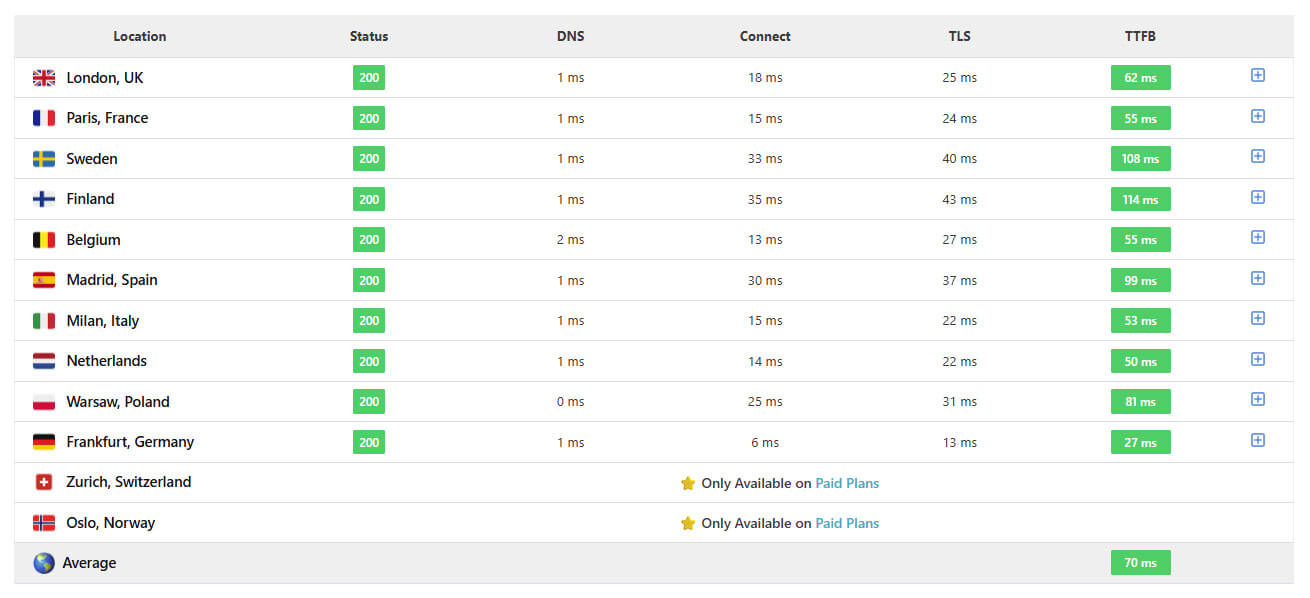Screen dimensions: 1310x598
Task: Select the Madrid, Spain location name
Action: pyautogui.click(x=112, y=280)
